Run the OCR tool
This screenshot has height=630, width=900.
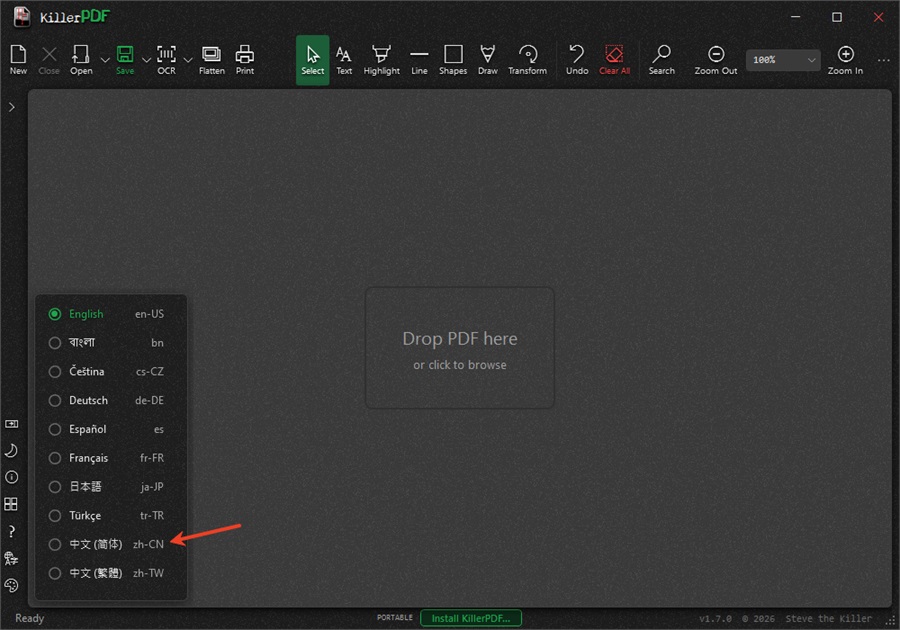166,60
